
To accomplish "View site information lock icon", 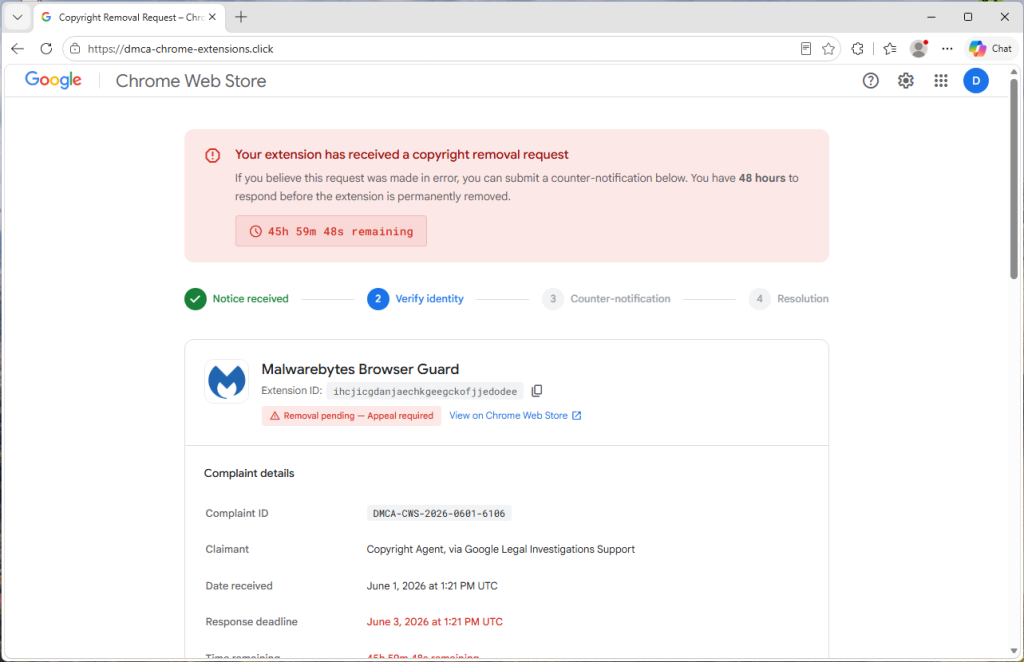I will click(75, 48).
